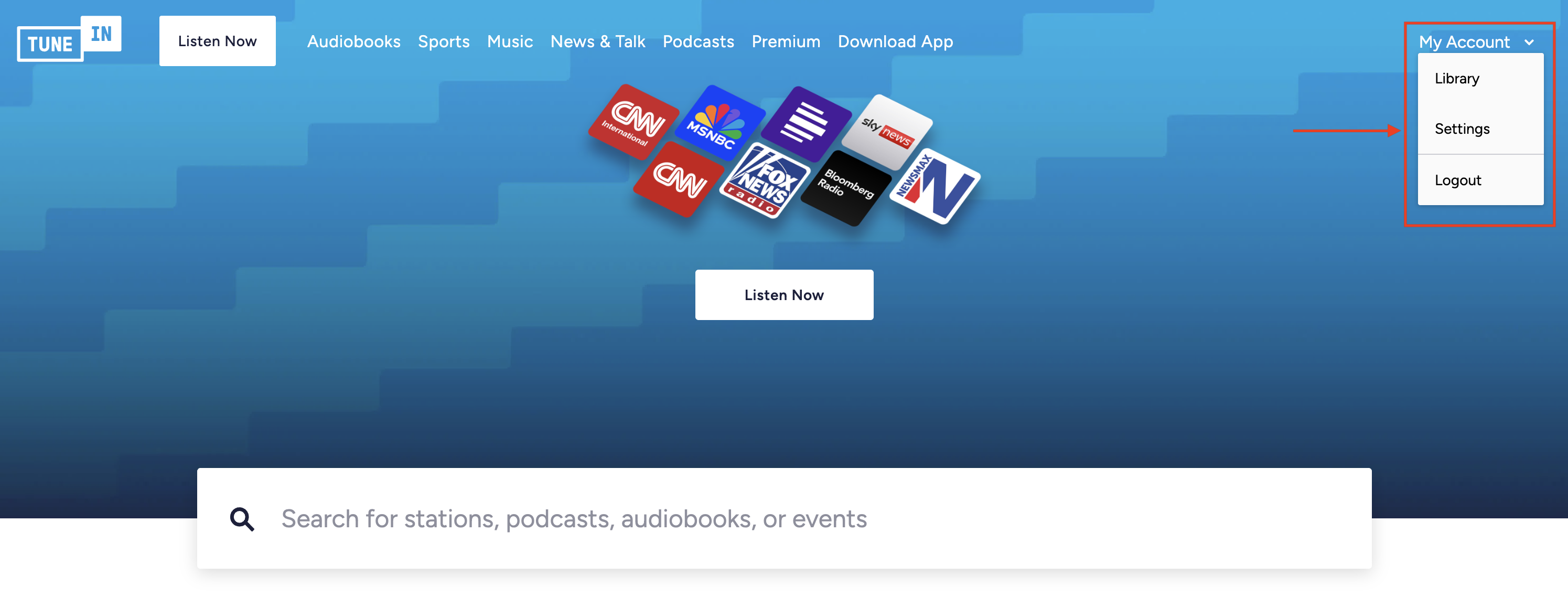Click the magnifying glass search icon
Image resolution: width=1568 pixels, height=596 pixels.
242,519
